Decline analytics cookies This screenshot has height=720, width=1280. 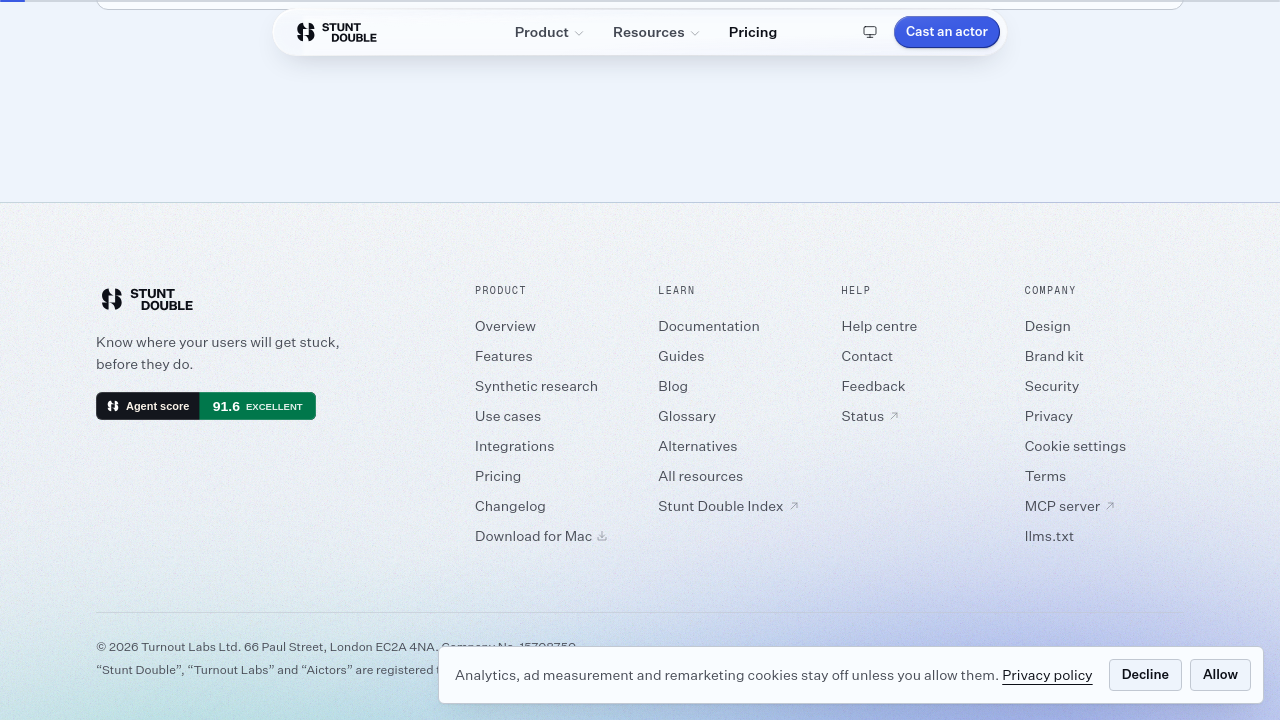1145,675
